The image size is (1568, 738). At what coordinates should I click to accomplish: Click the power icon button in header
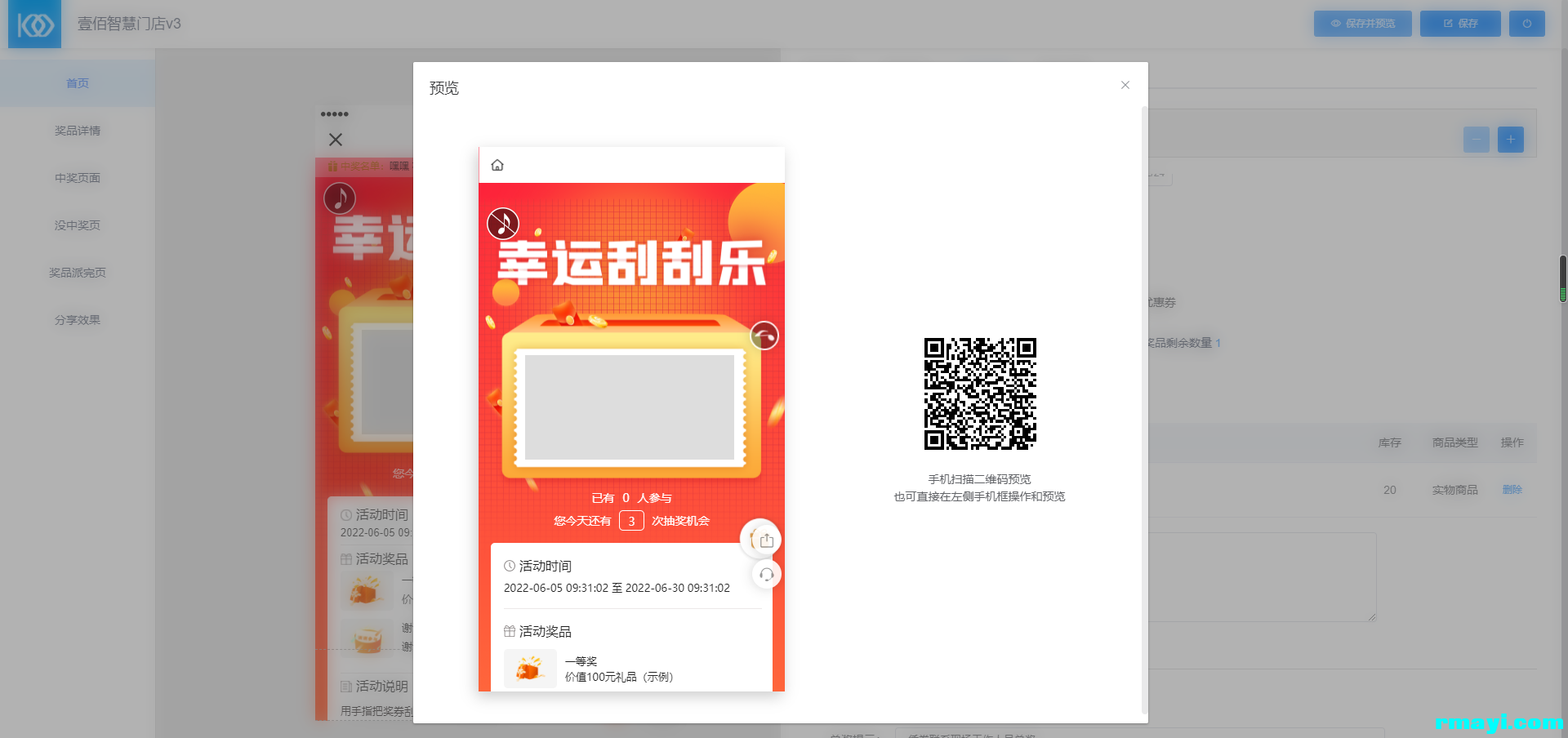coord(1527,24)
